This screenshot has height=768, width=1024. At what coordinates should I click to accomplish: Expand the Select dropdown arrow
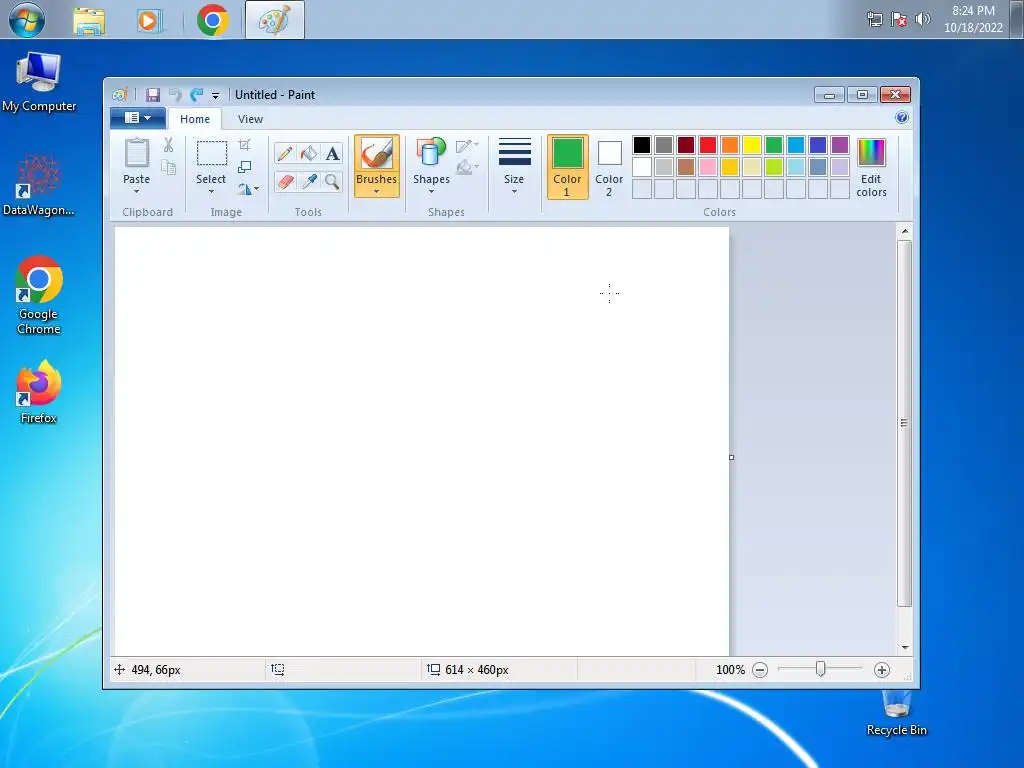(x=211, y=191)
